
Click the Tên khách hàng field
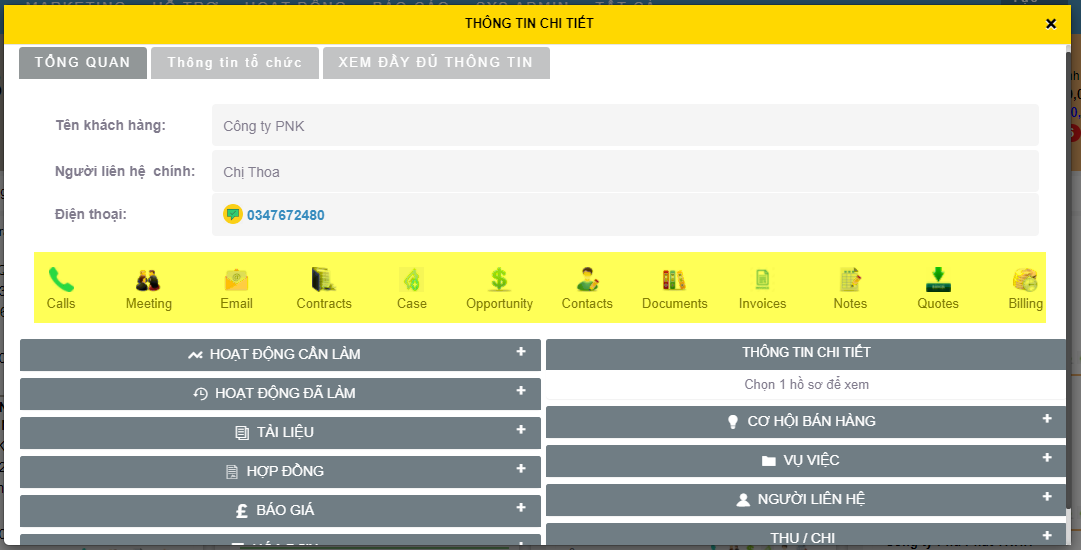tap(624, 126)
